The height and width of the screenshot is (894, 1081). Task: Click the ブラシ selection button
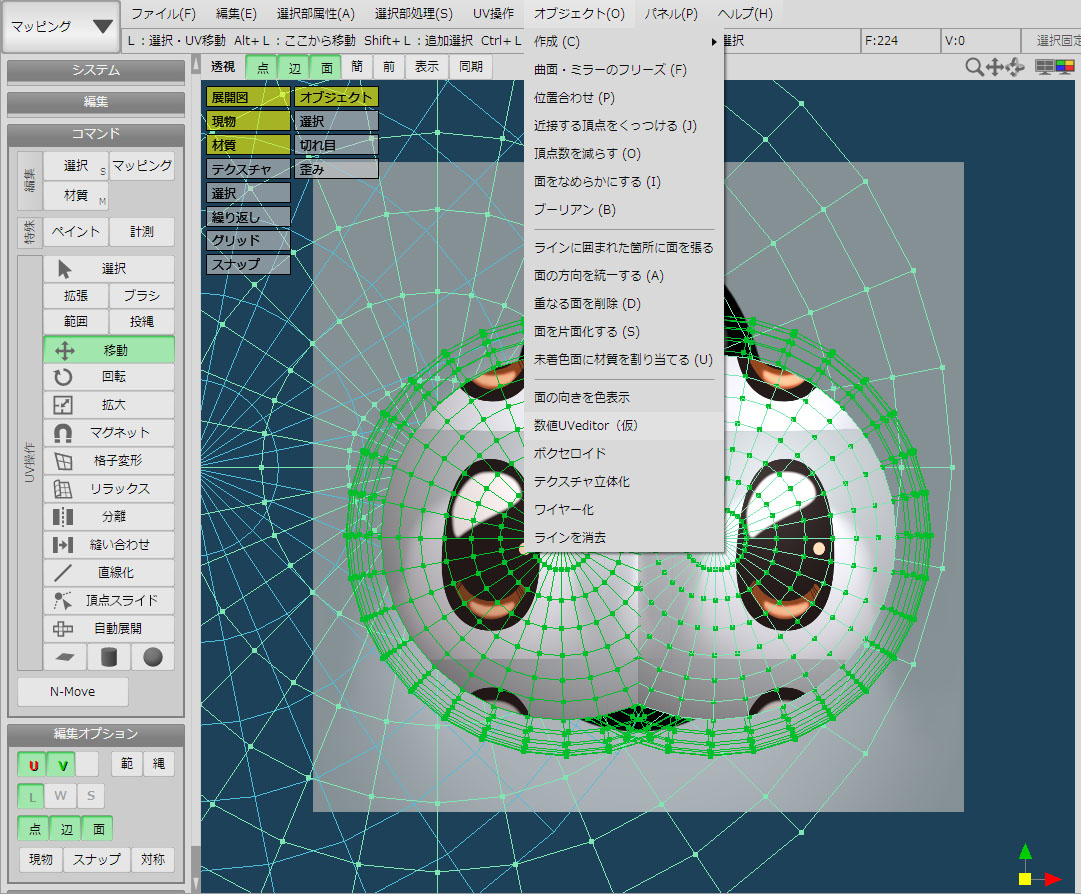pos(142,296)
